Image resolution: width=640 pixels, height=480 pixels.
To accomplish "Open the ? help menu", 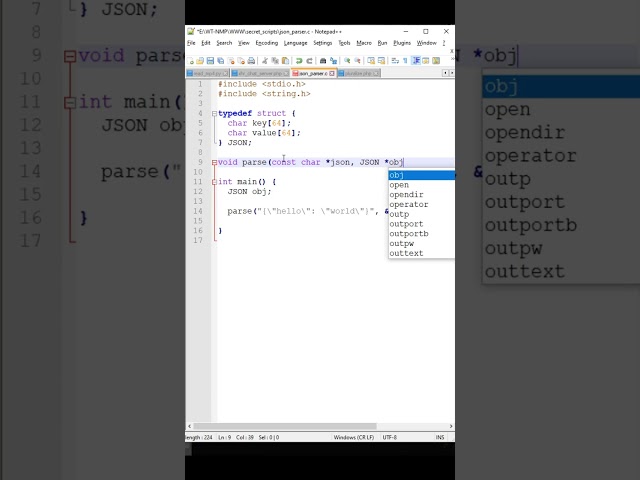I will pos(444,43).
